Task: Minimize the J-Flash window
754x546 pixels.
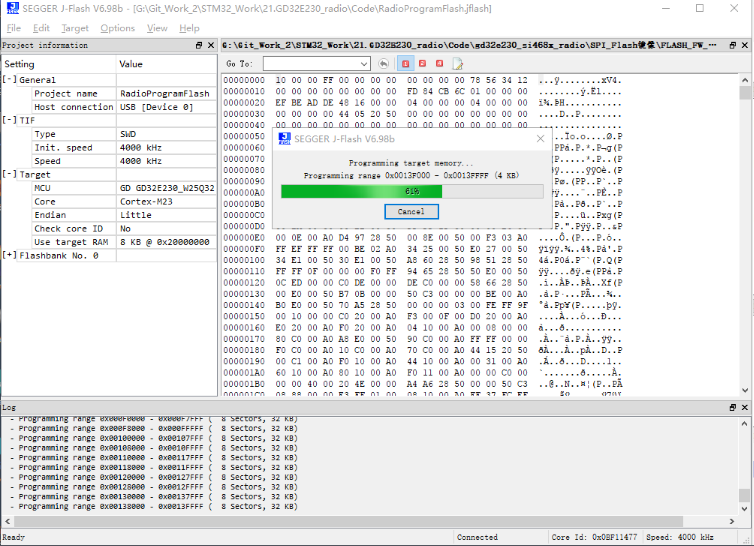Action: click(666, 8)
